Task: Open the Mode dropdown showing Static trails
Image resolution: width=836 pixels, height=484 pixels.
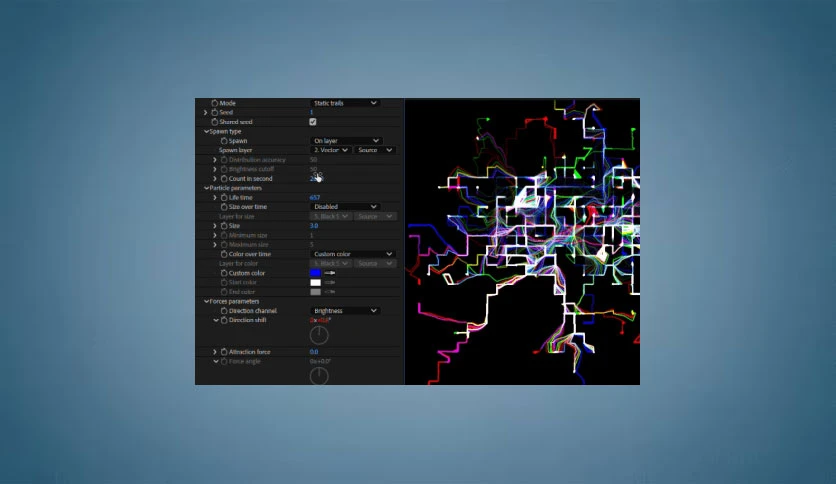Action: point(344,103)
